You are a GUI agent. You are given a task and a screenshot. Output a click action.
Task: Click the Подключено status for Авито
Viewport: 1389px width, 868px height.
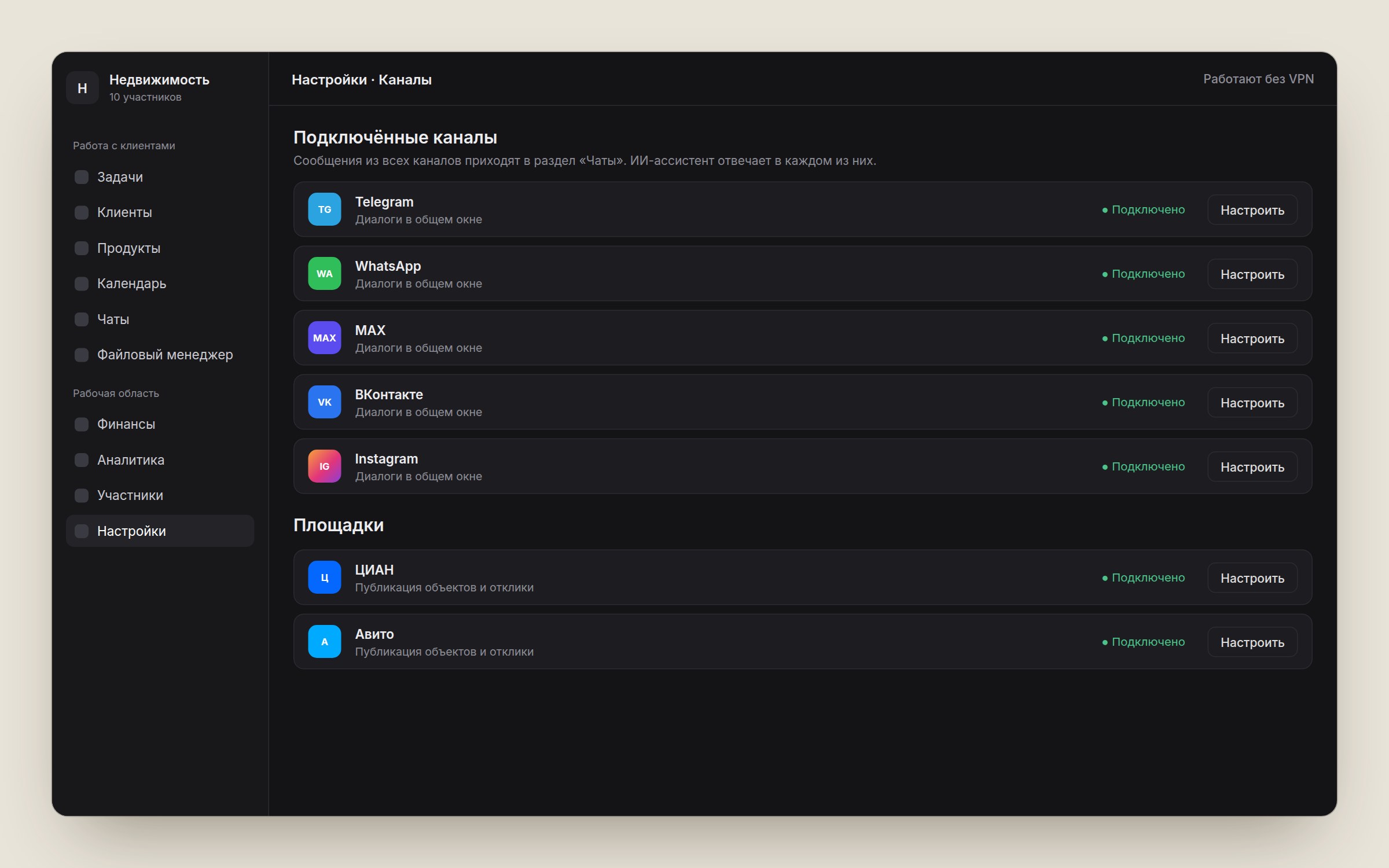click(x=1143, y=642)
